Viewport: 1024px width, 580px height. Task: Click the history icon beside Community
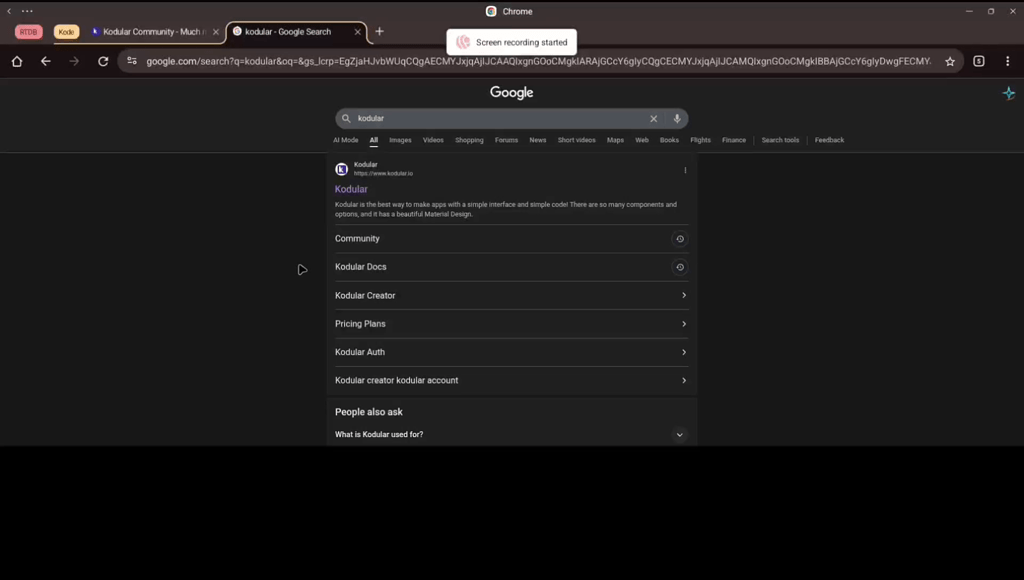(680, 239)
